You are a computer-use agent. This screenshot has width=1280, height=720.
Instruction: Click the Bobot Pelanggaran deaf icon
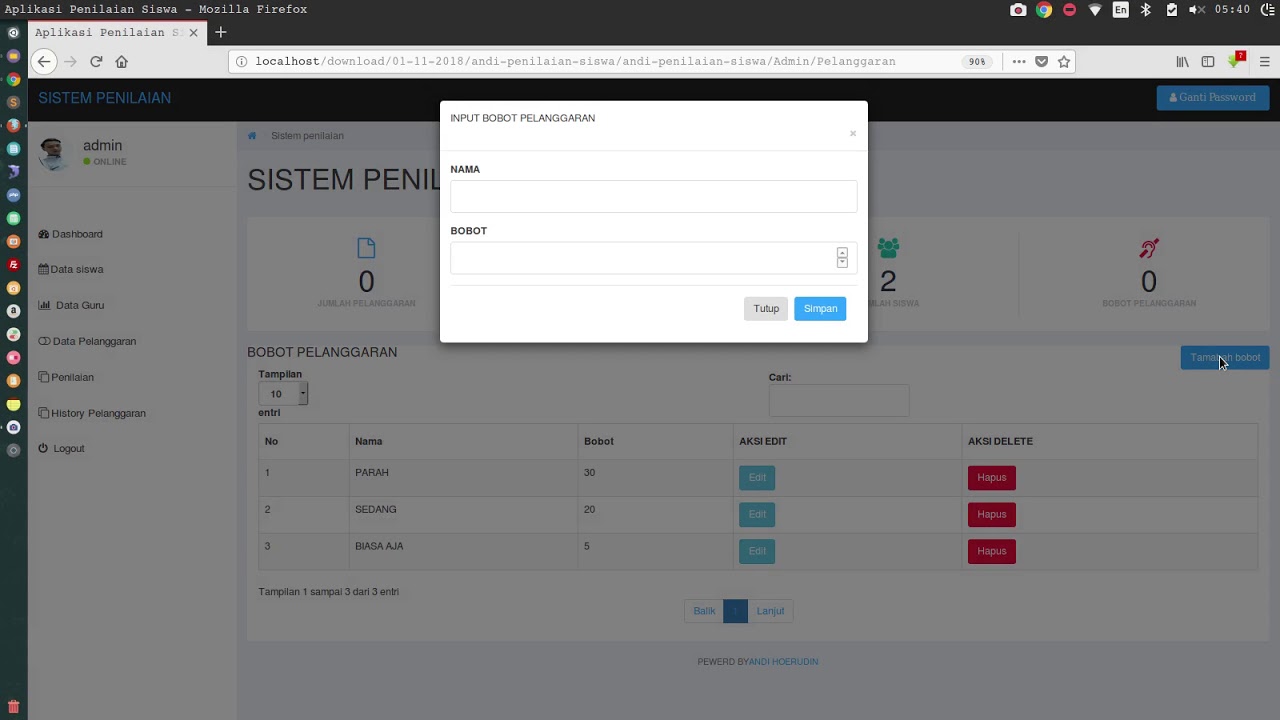tap(1149, 248)
